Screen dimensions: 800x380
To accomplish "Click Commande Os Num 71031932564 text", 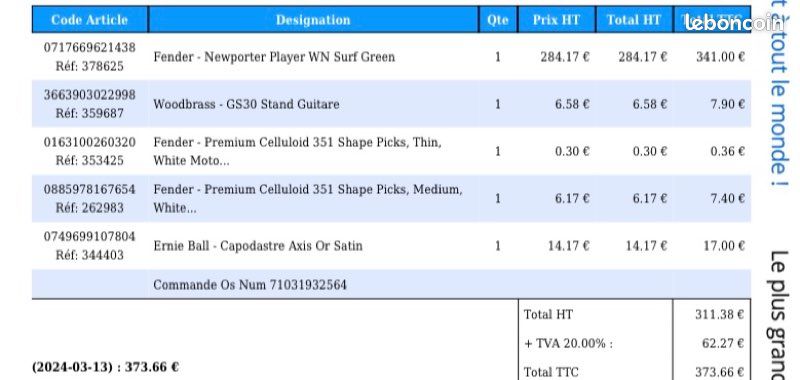I will tap(250, 285).
